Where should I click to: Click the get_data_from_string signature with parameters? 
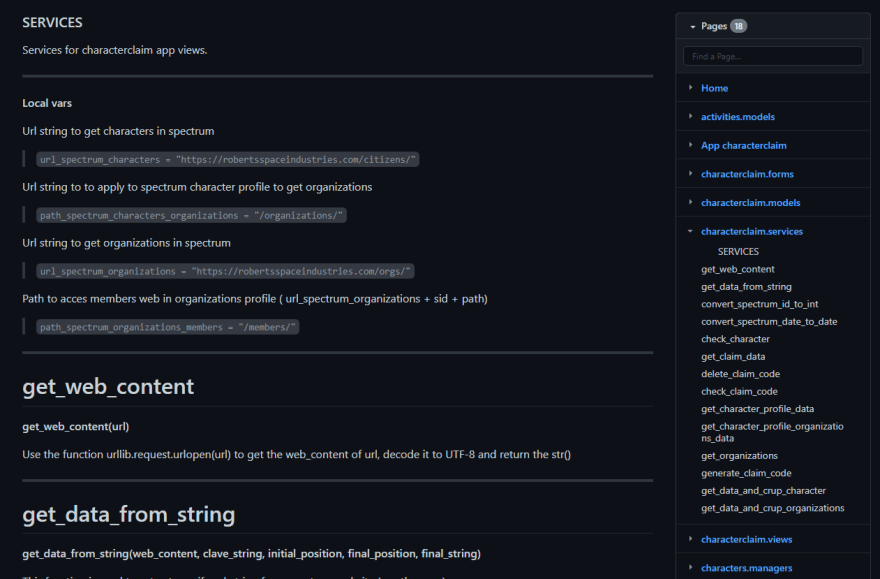tap(251, 554)
